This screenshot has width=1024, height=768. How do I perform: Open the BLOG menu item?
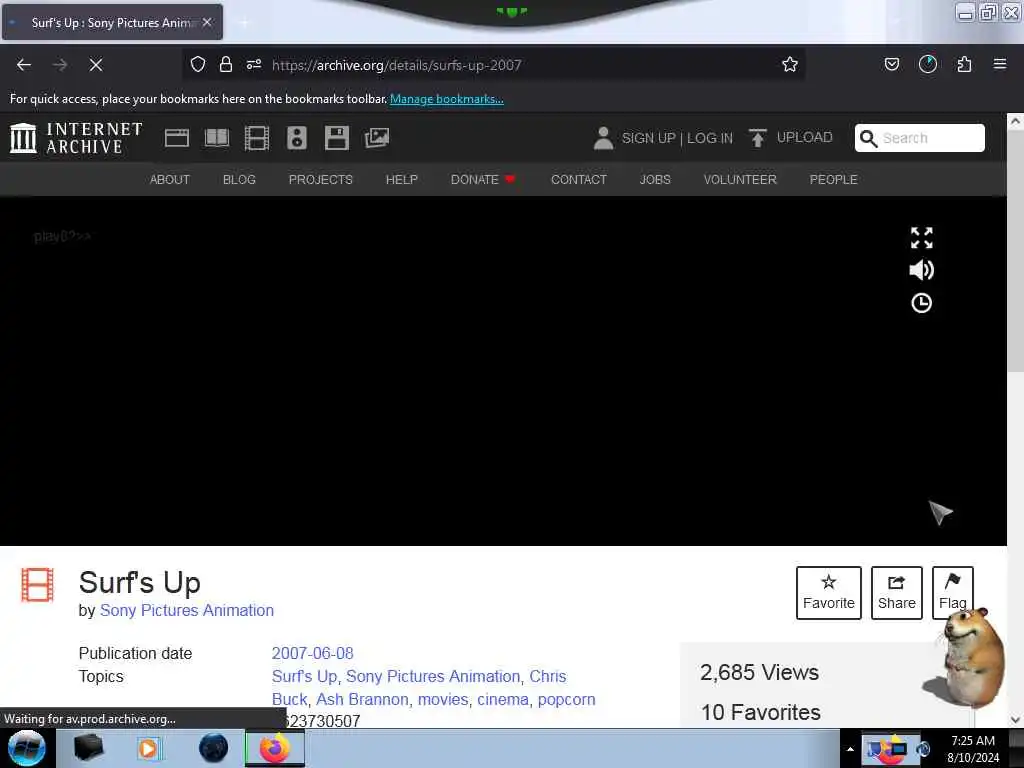pos(239,180)
